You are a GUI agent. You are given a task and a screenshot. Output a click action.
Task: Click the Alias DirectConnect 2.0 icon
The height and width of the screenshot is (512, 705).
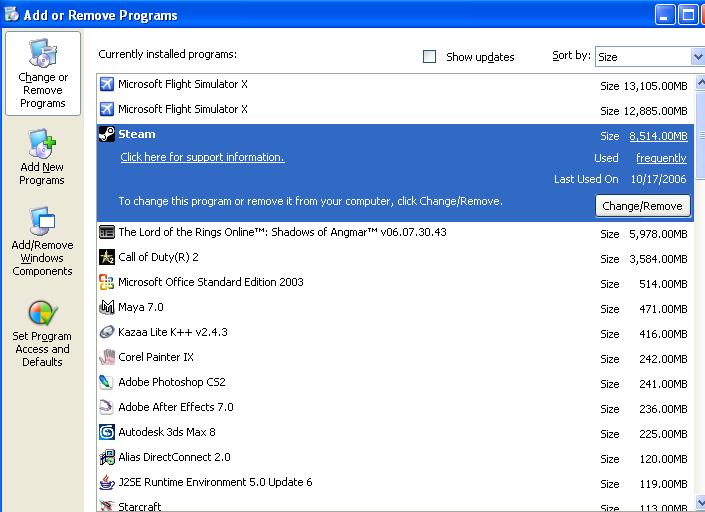(107, 457)
